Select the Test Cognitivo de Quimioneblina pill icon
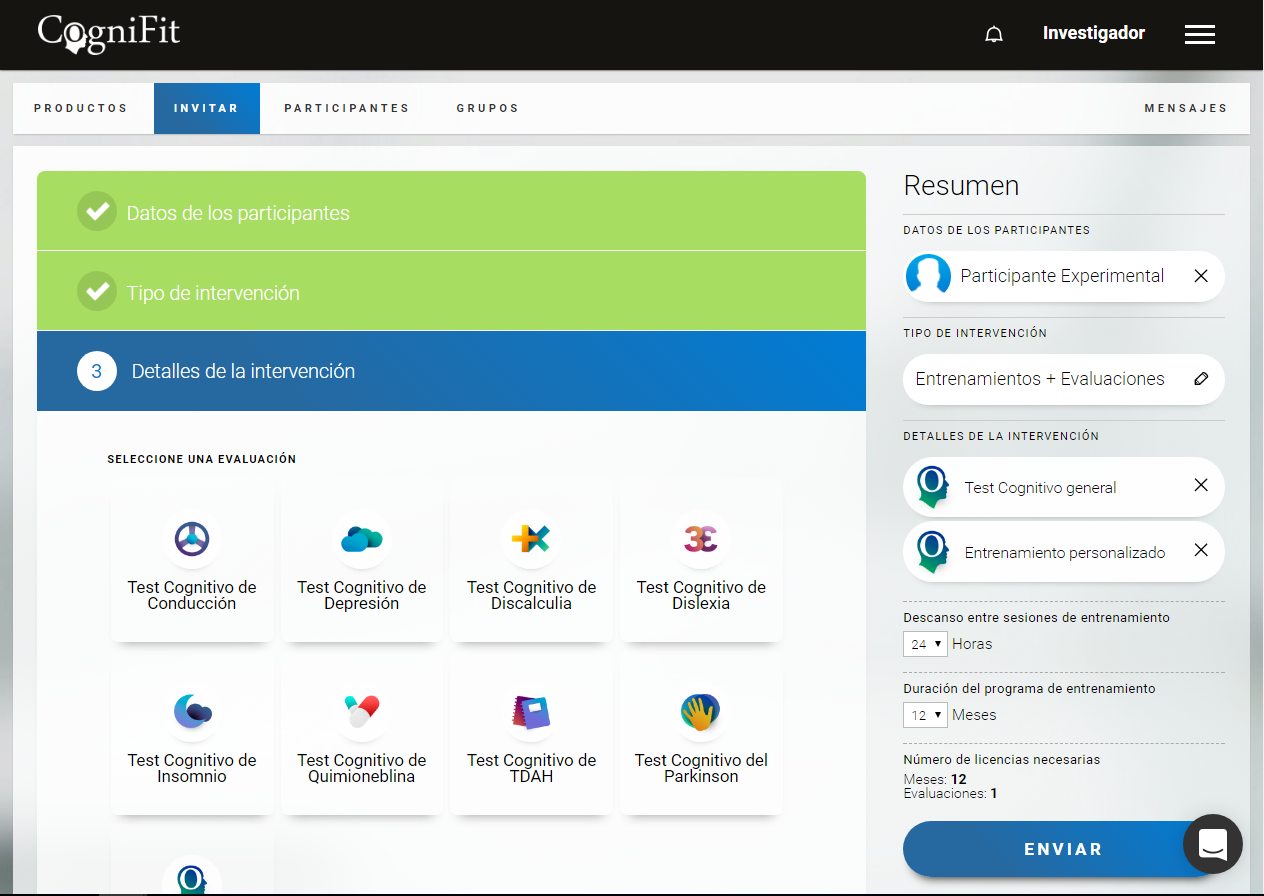 (362, 712)
